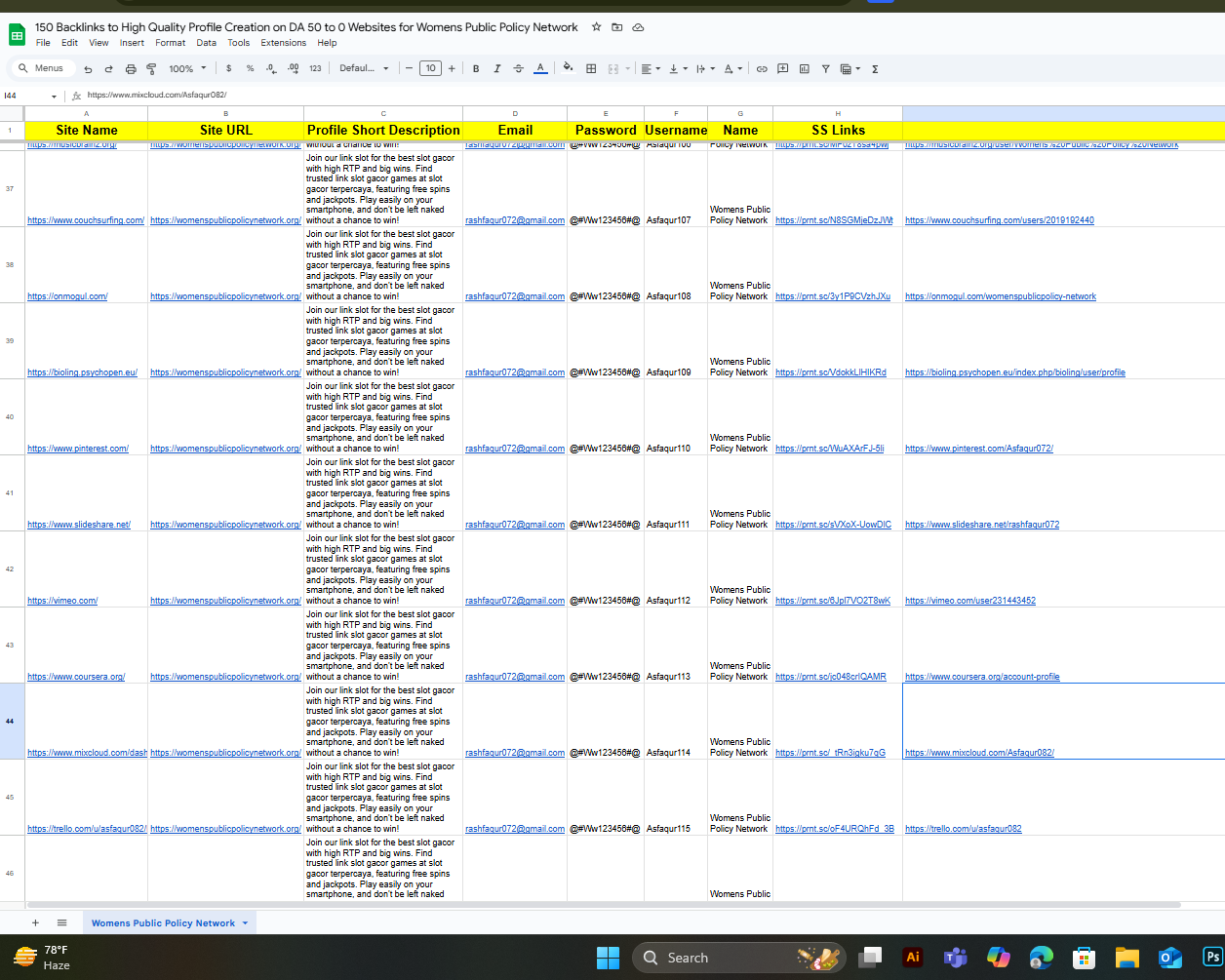Switch to the Womens Public Policy Network sheet tab
Screen dimensions: 1225x980
tap(162, 921)
